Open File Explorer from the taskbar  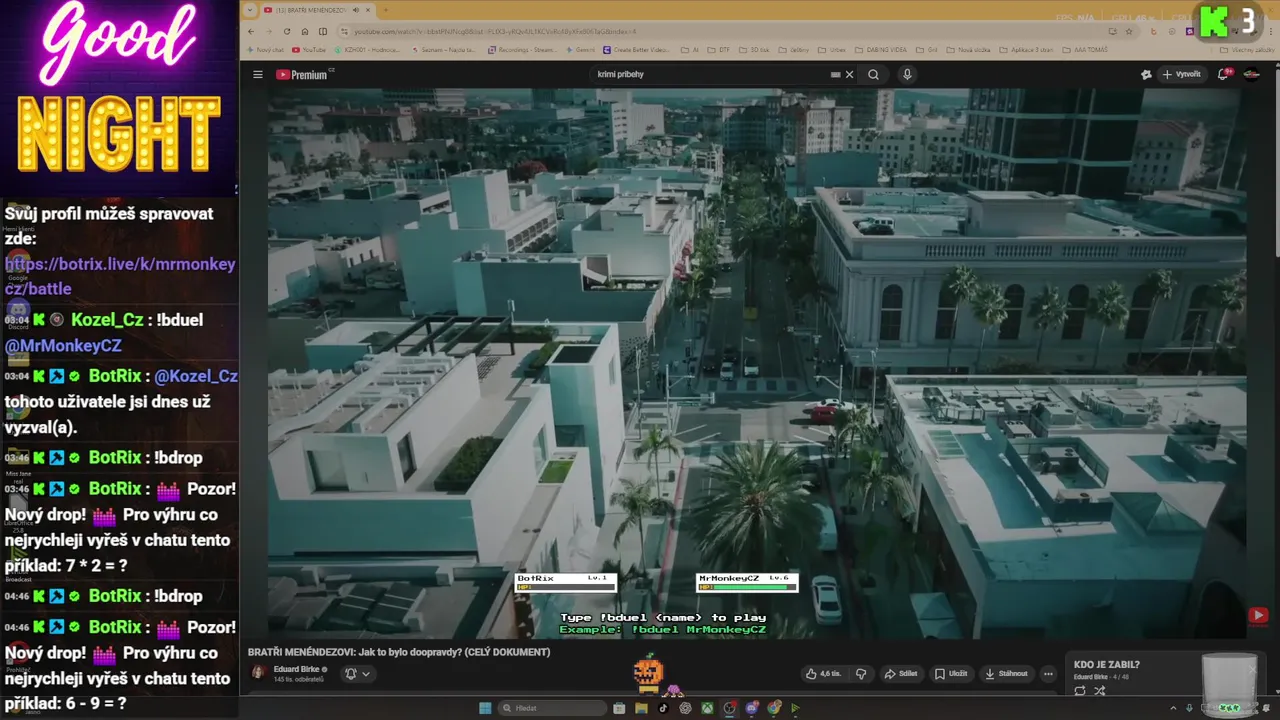coord(641,708)
